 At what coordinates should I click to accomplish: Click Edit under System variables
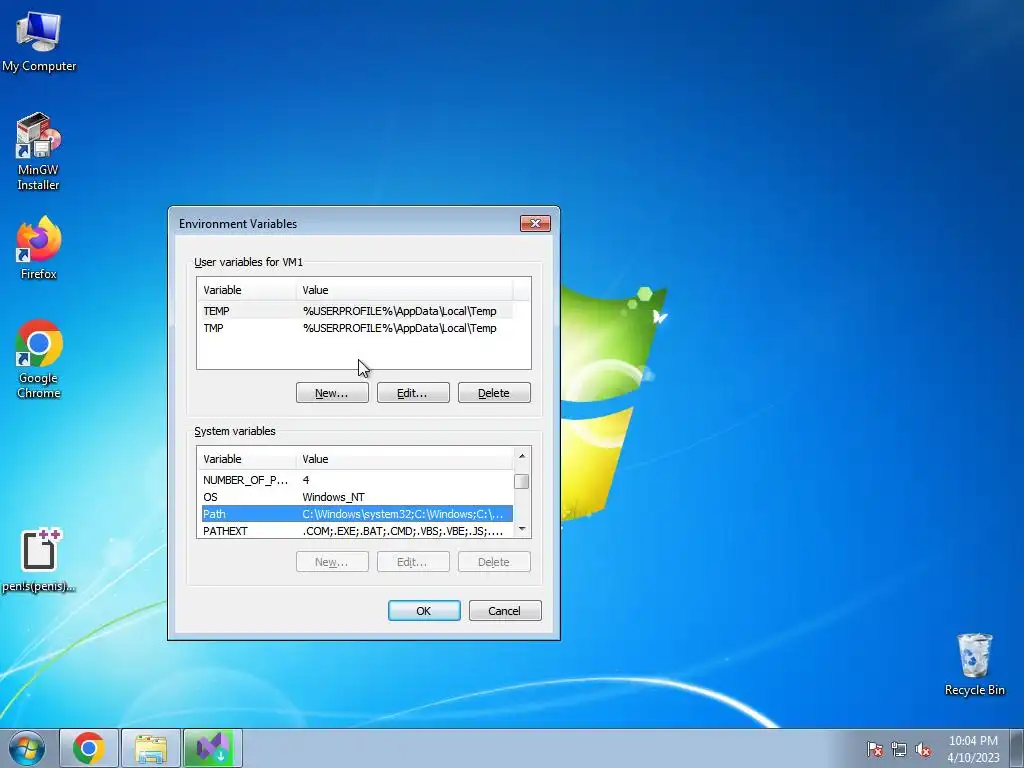[x=413, y=562]
